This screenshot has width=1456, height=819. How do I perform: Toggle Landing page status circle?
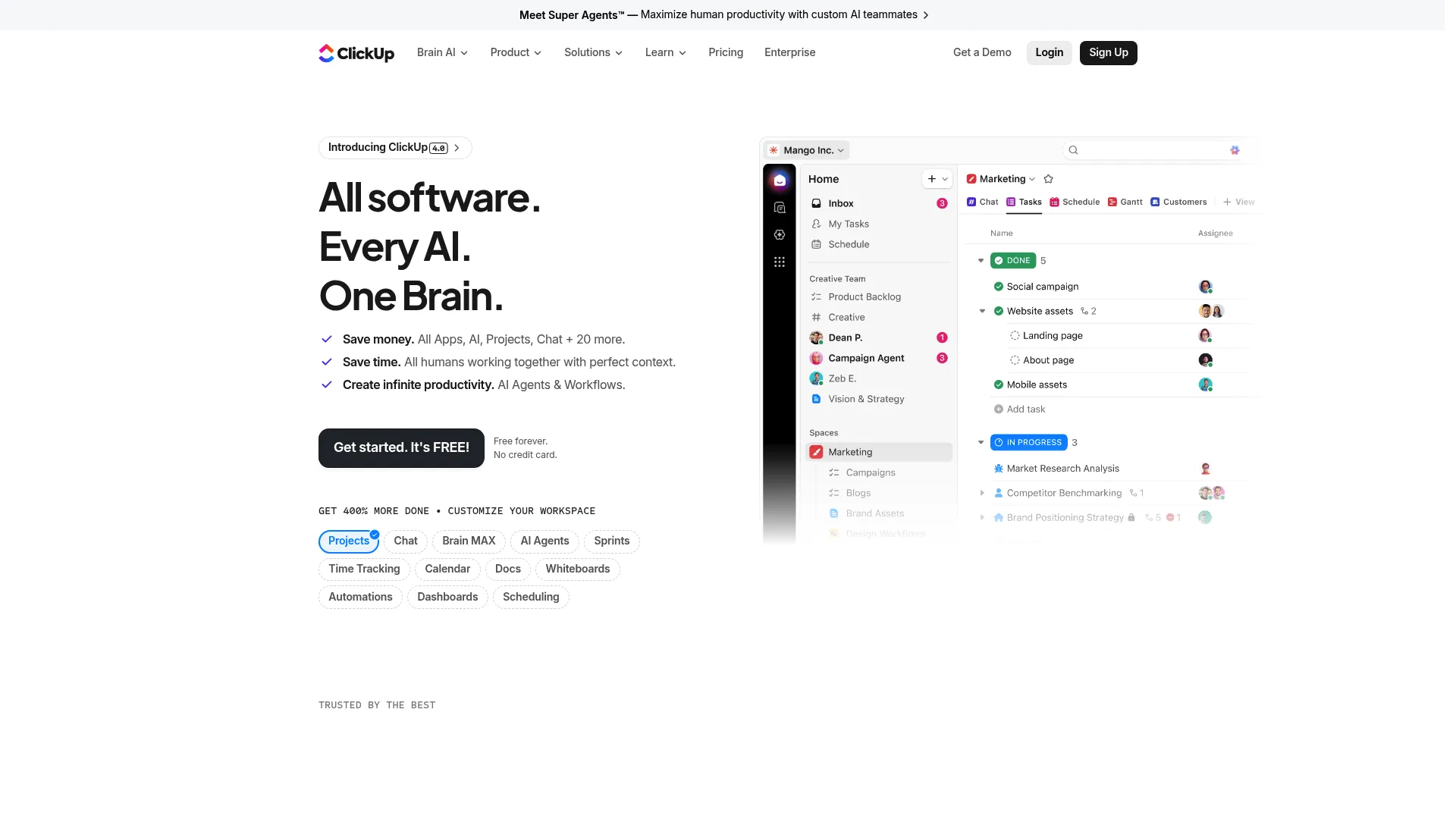click(1015, 336)
